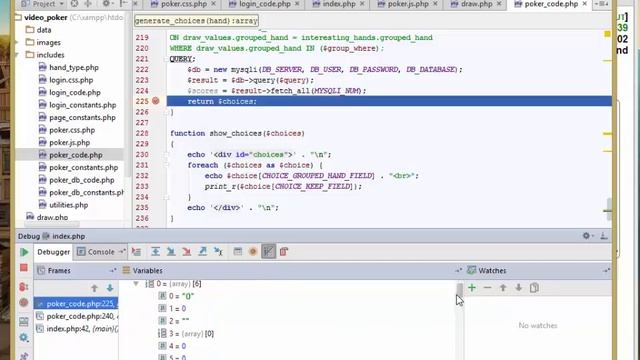Click Frames panel restore-layout arrow
This screenshot has height=360, width=640.
(112, 270)
